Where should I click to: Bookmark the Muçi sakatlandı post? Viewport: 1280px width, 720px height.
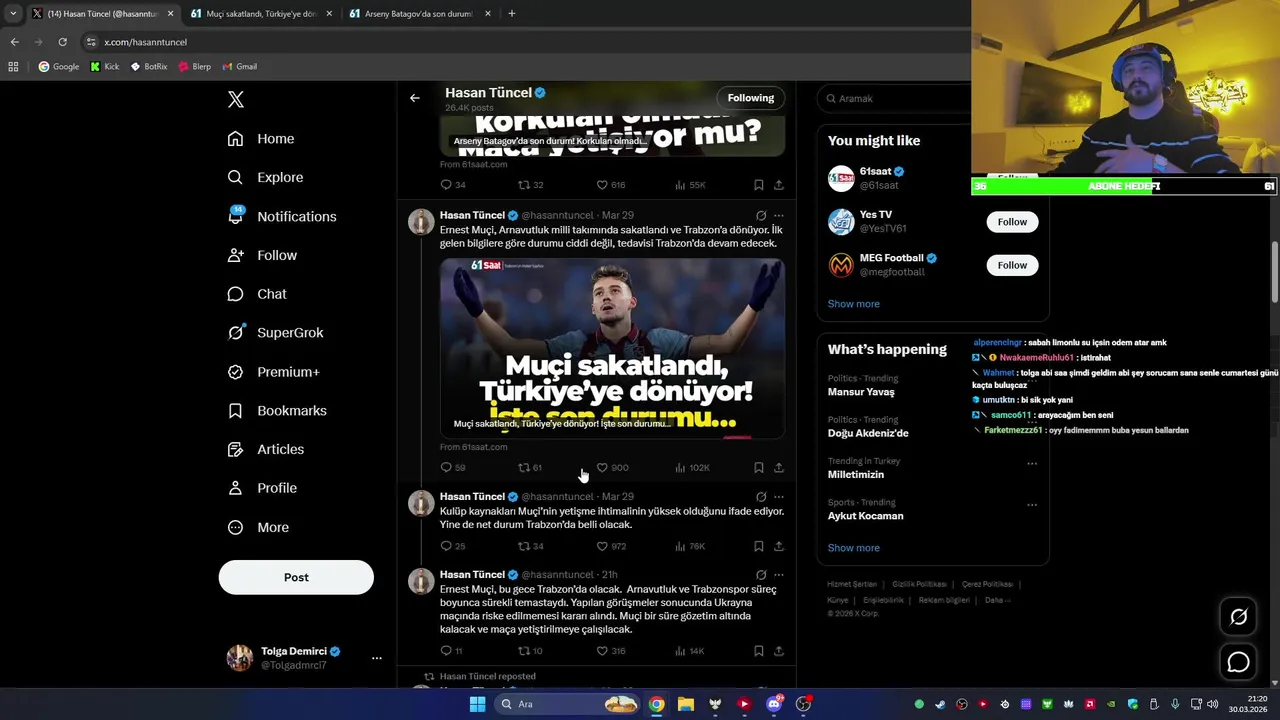(x=759, y=467)
